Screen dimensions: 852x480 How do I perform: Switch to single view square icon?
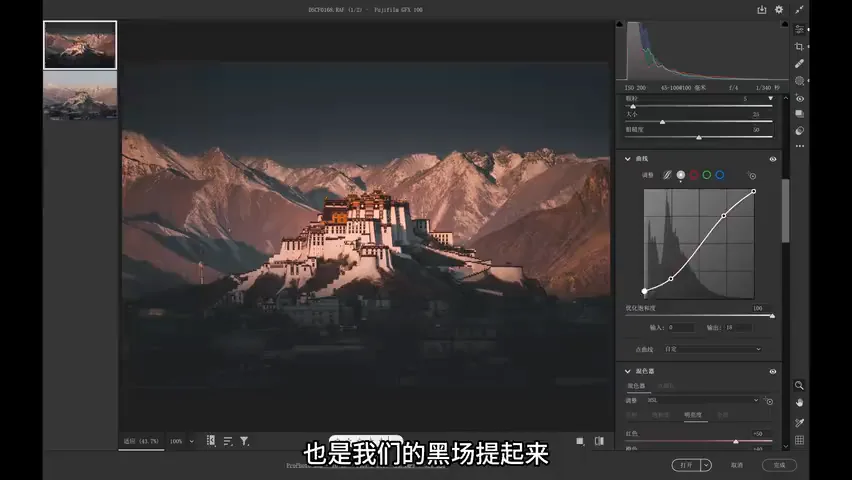coord(580,441)
